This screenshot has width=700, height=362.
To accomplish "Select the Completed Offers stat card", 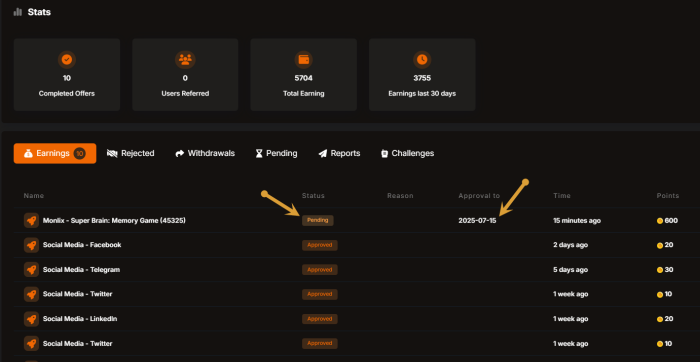I will point(67,75).
